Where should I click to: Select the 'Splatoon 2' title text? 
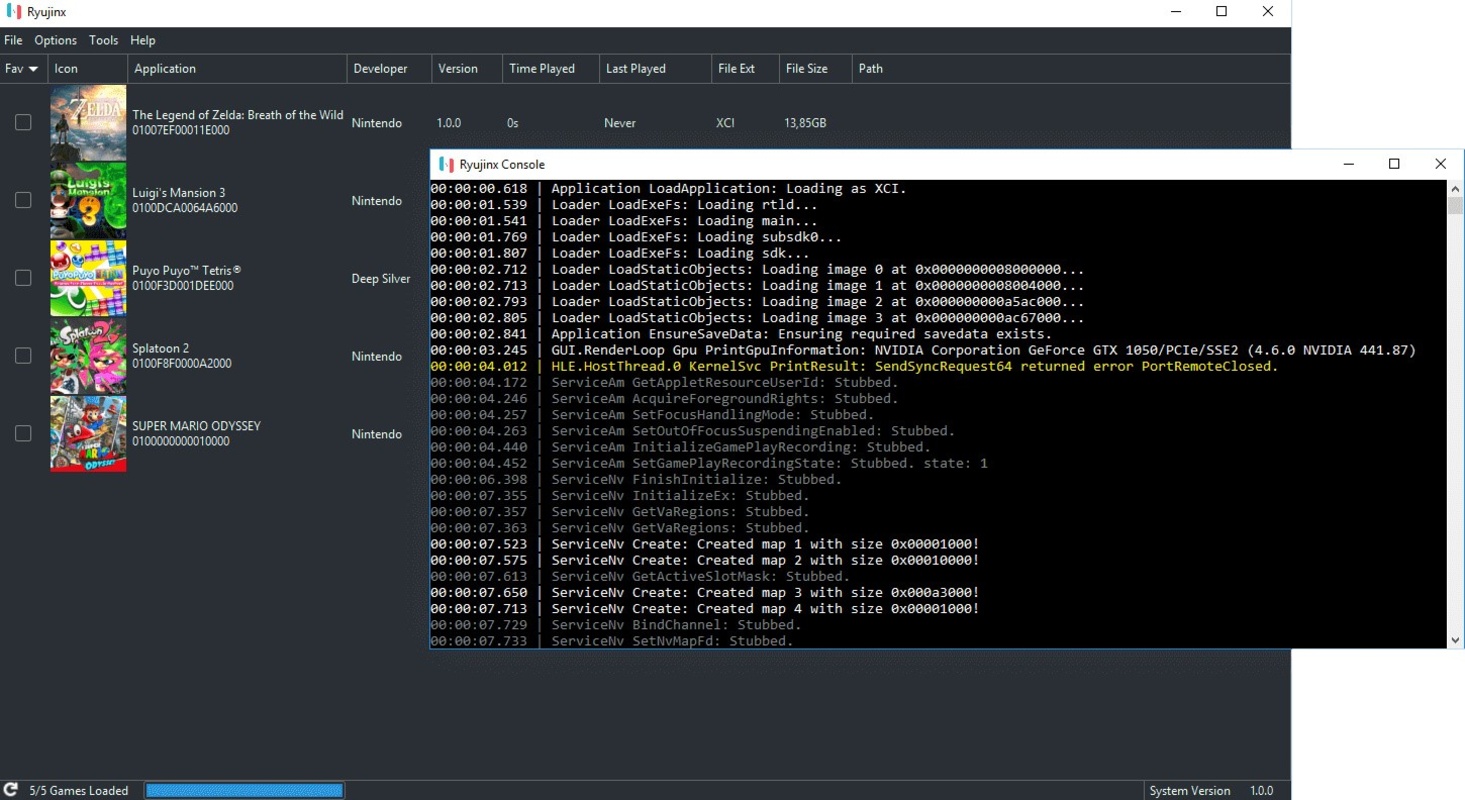click(x=161, y=349)
